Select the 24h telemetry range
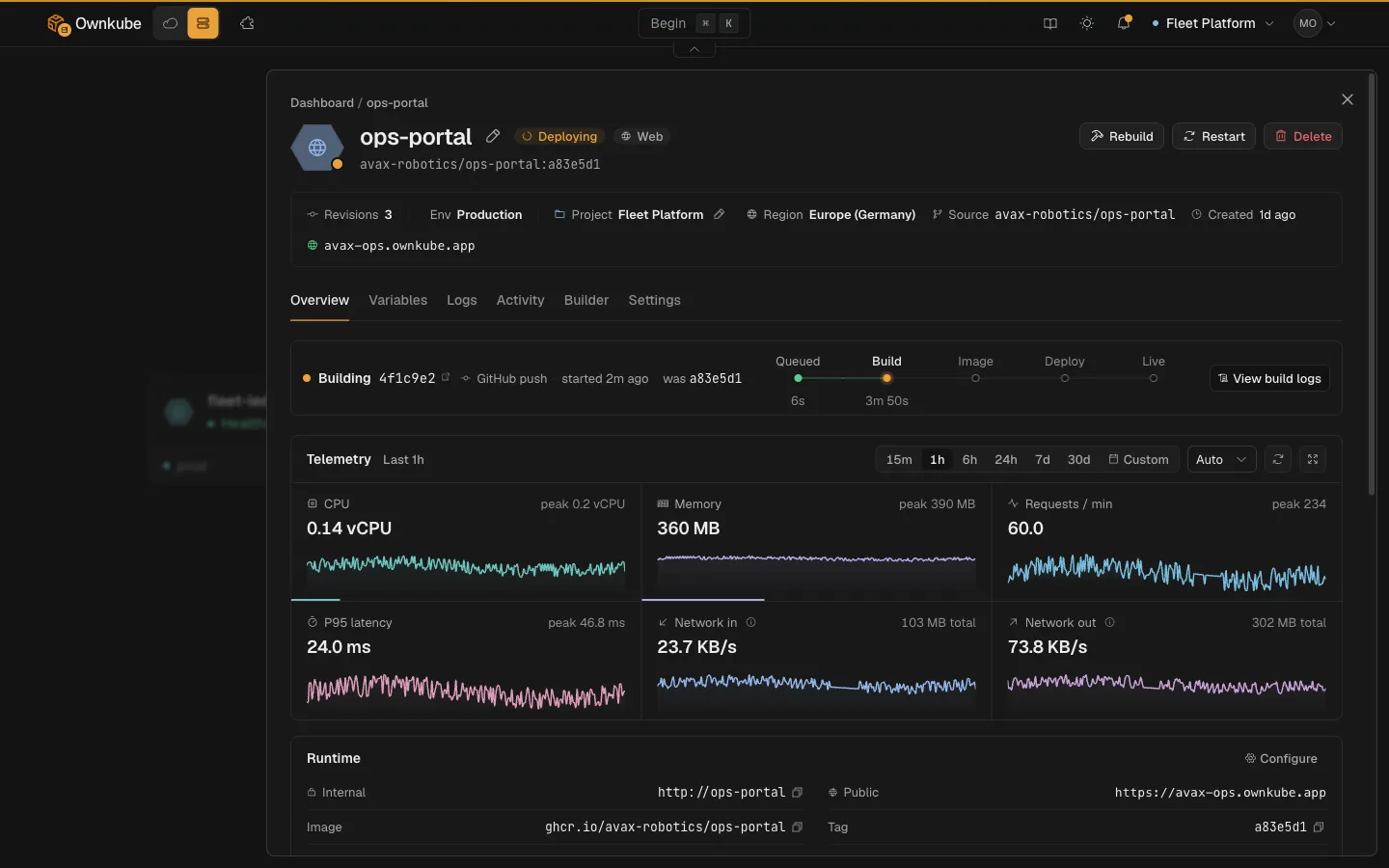Image resolution: width=1389 pixels, height=868 pixels. click(1006, 459)
